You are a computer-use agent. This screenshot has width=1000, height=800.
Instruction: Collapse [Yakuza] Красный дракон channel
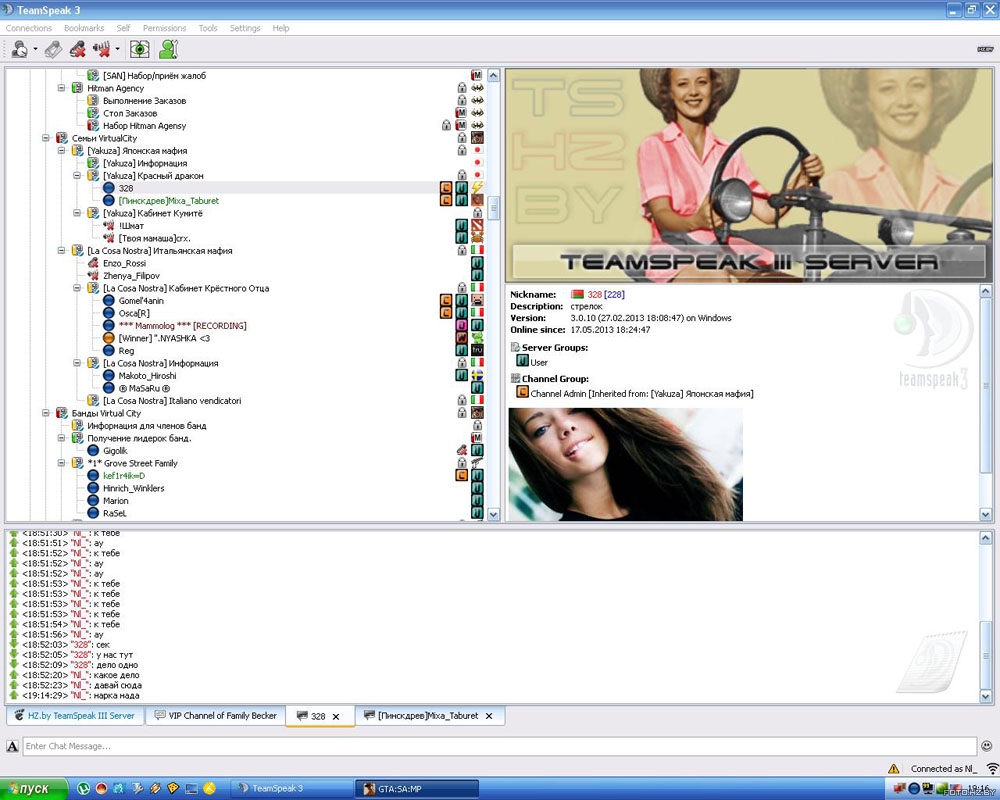(77, 175)
